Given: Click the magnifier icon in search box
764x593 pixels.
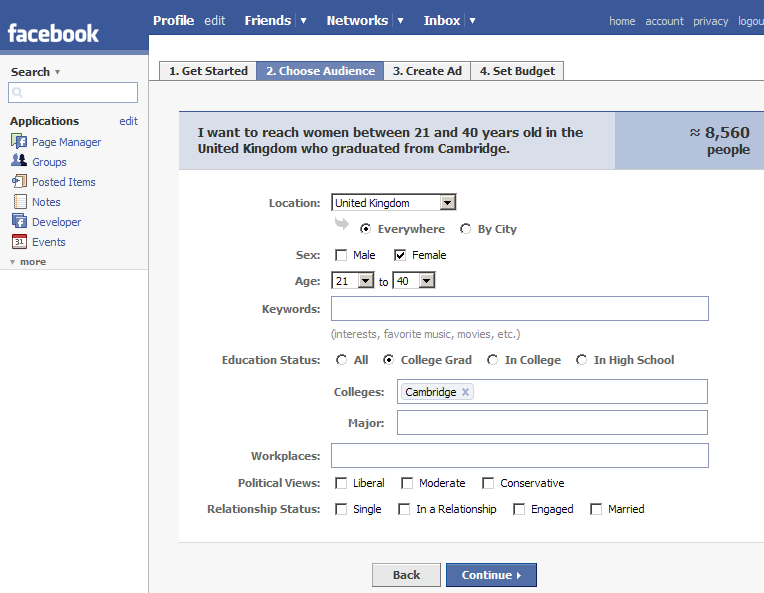Looking at the screenshot, I should click(x=17, y=92).
